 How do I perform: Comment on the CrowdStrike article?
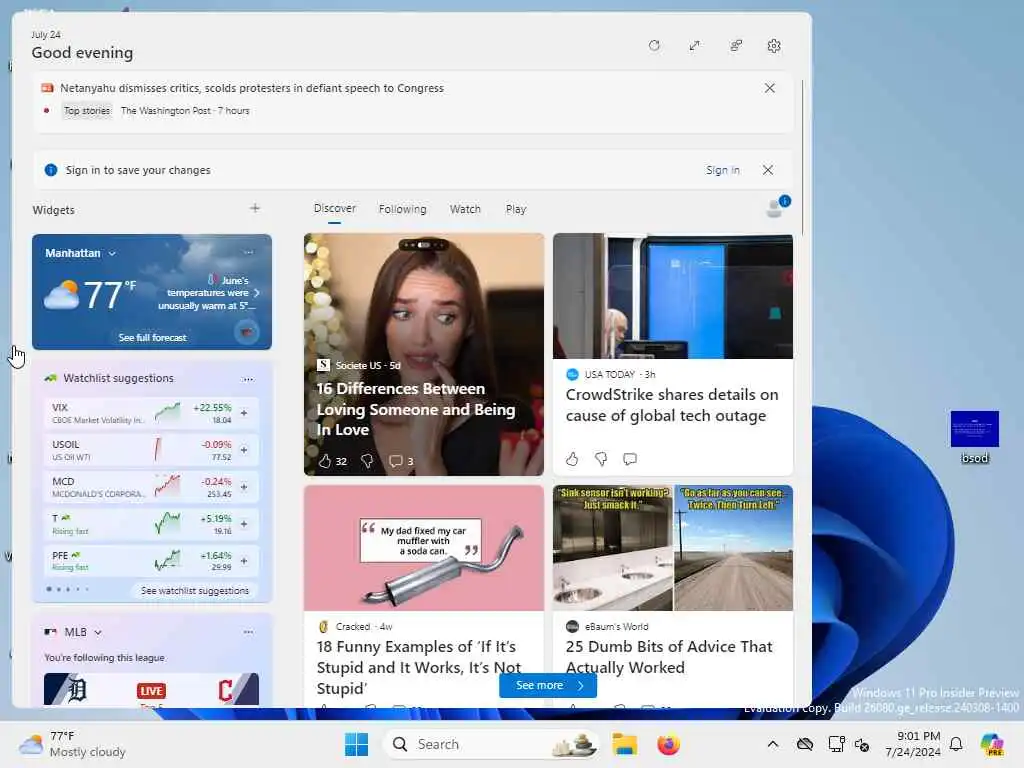[x=630, y=459]
